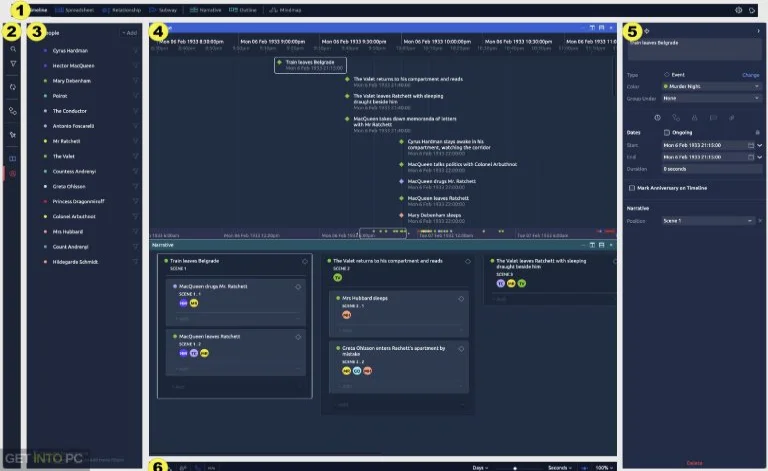The height and width of the screenshot is (471, 768).
Task: Click diamond icon on Valet returns compartment card
Action: point(468,261)
